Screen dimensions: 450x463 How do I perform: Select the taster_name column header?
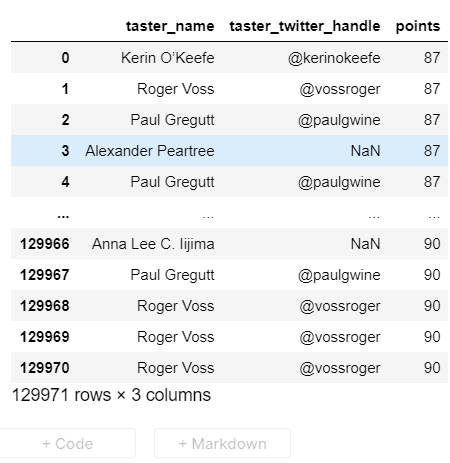pos(170,26)
